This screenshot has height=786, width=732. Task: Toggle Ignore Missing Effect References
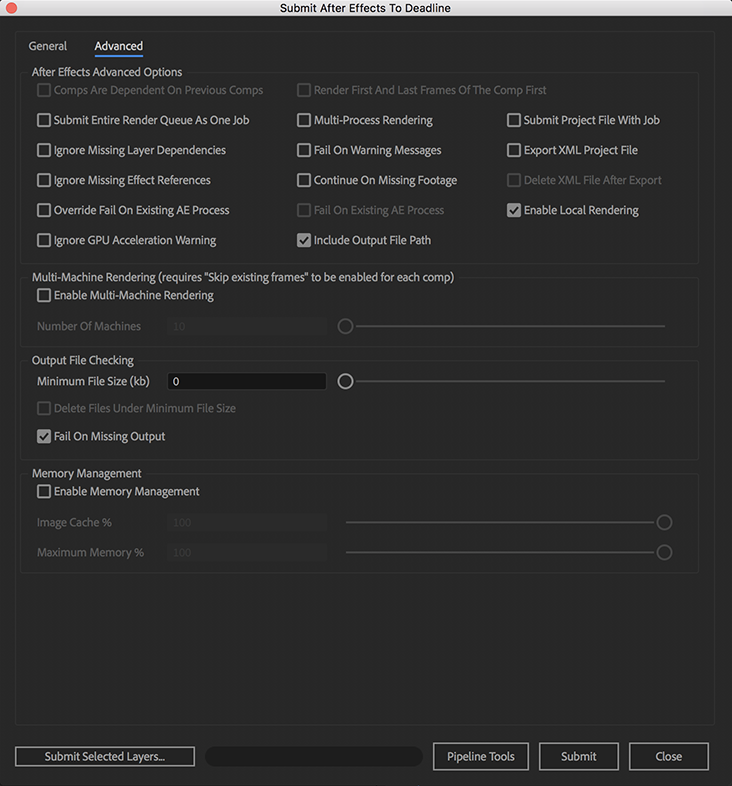[x=44, y=180]
